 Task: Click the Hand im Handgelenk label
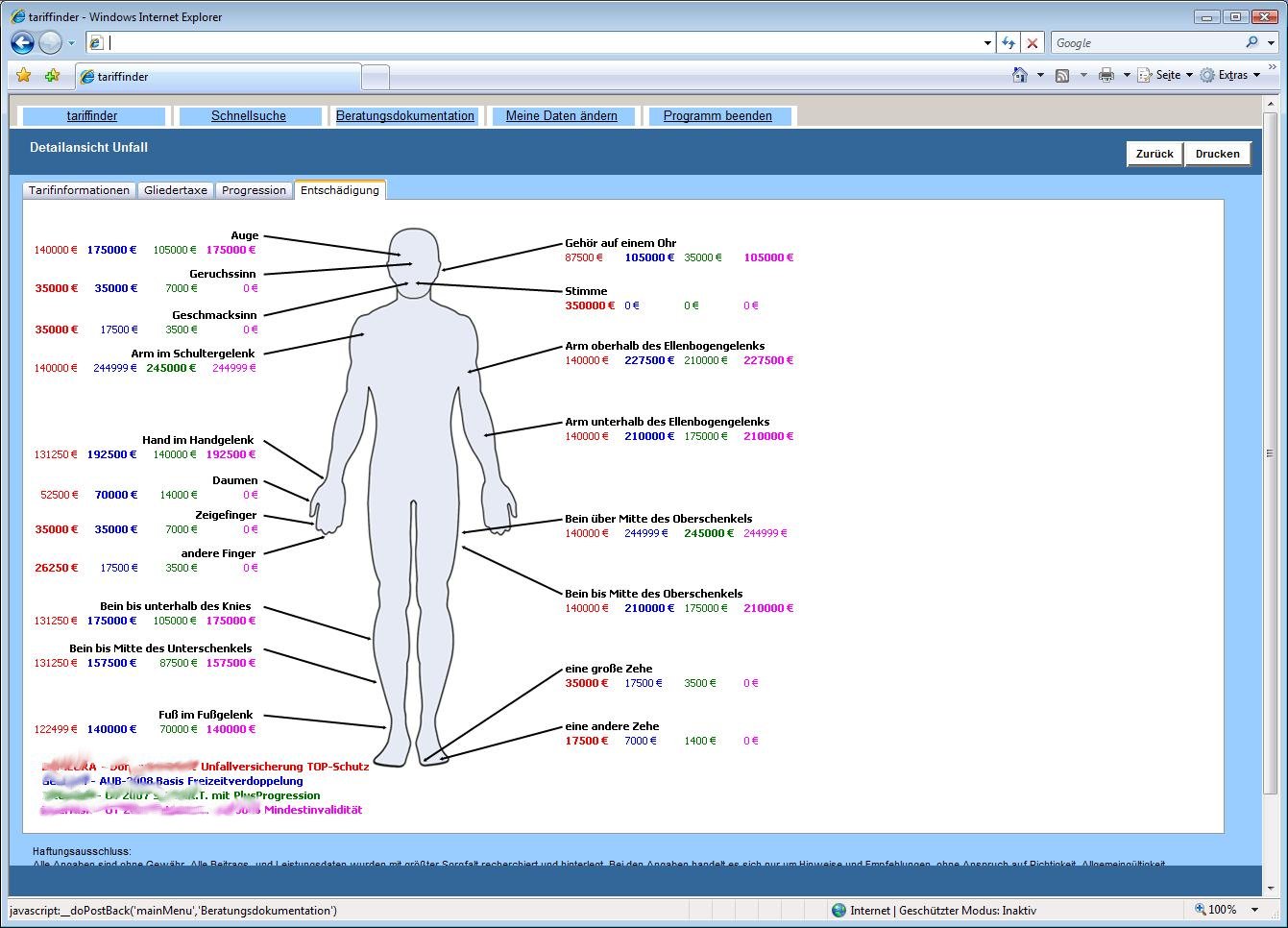pos(198,440)
